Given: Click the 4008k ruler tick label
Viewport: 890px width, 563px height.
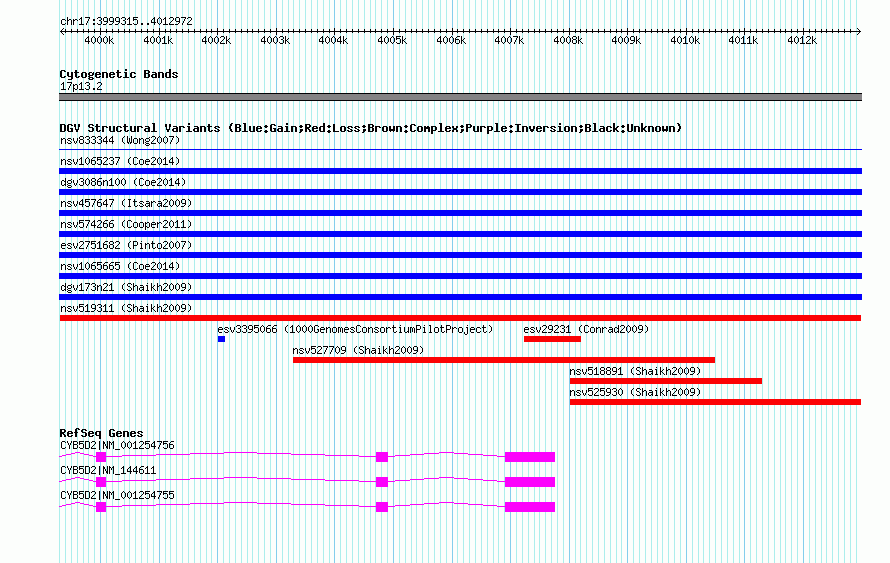Looking at the screenshot, I should pos(568,40).
